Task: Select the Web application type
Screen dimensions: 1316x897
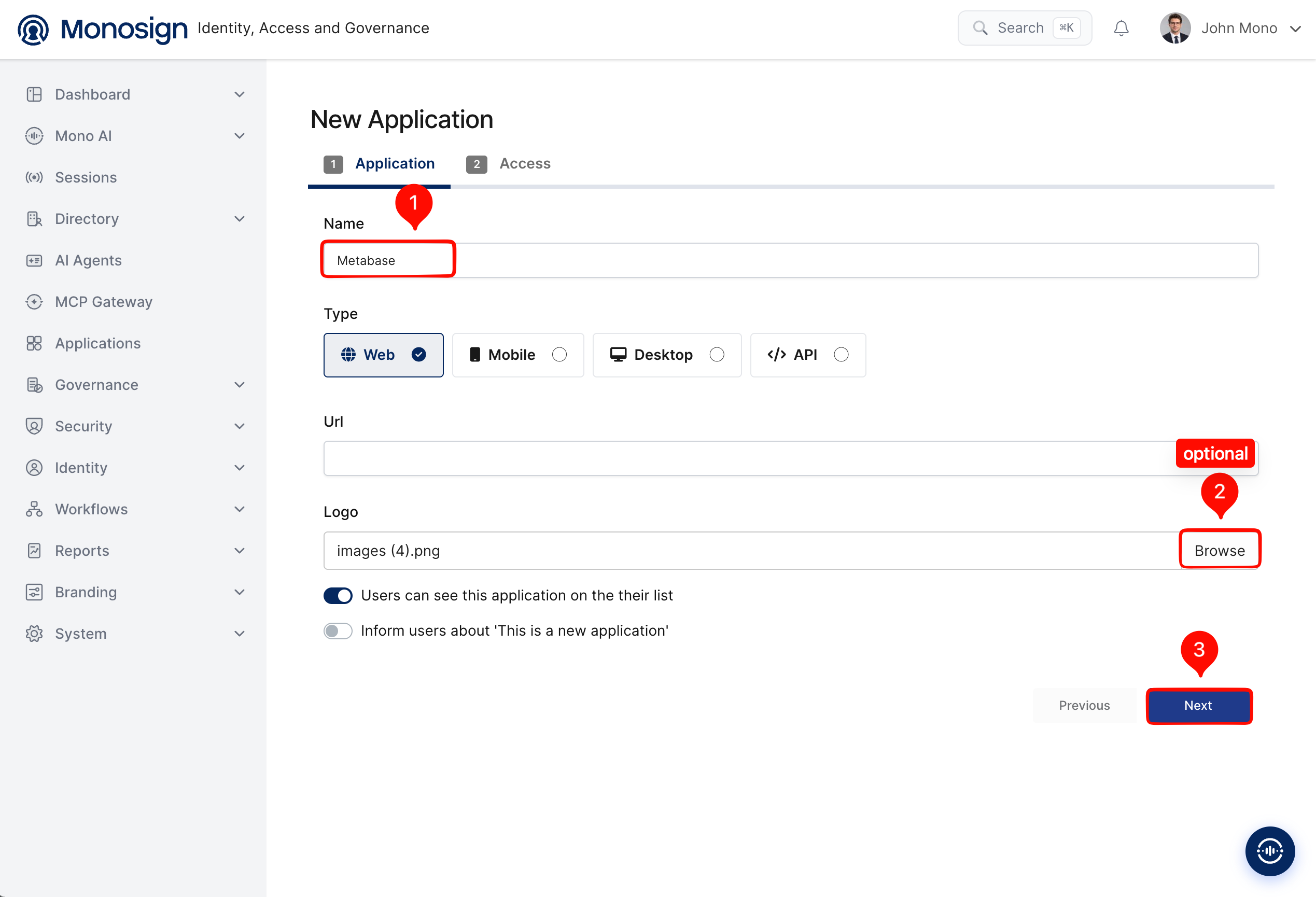Action: [383, 355]
